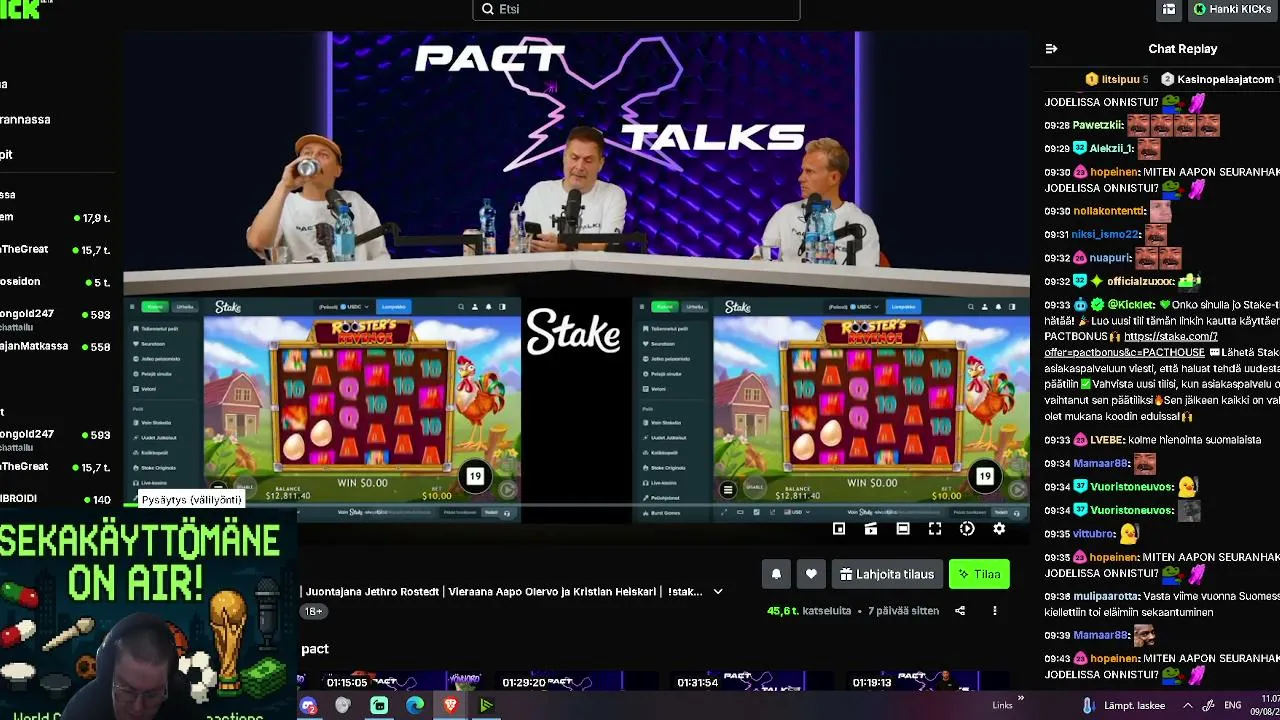Screen dimensions: 1280x720
Task: Click chat username nuapuri
Action: pyautogui.click(x=1110, y=257)
